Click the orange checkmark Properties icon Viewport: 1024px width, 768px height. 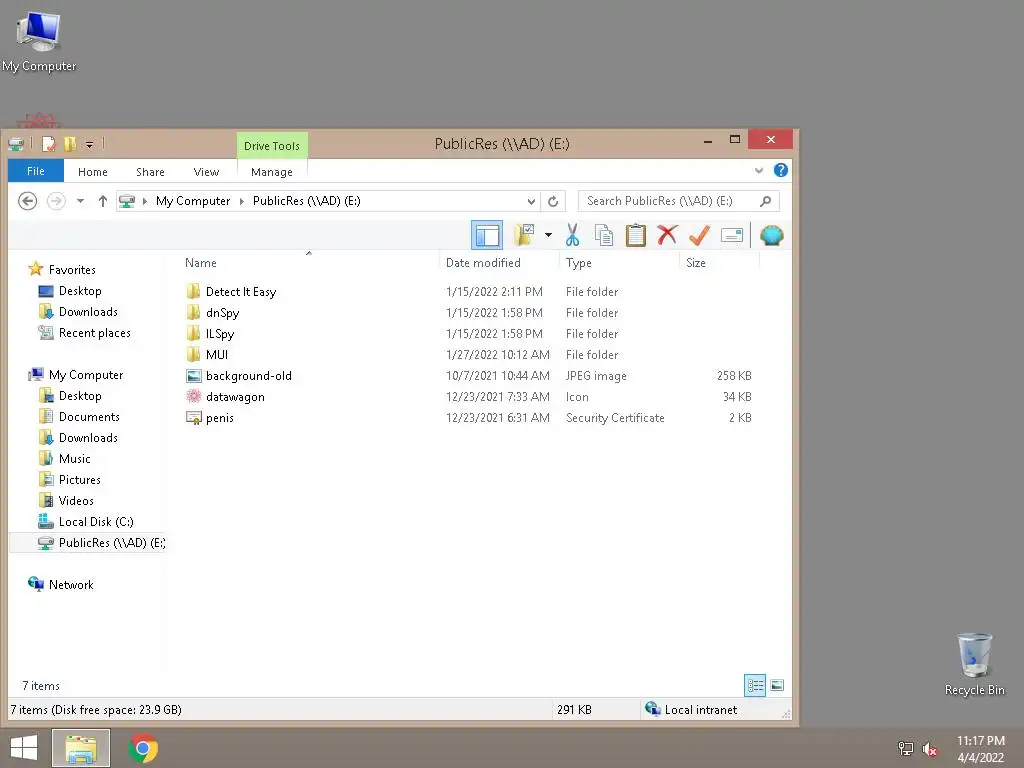699,235
